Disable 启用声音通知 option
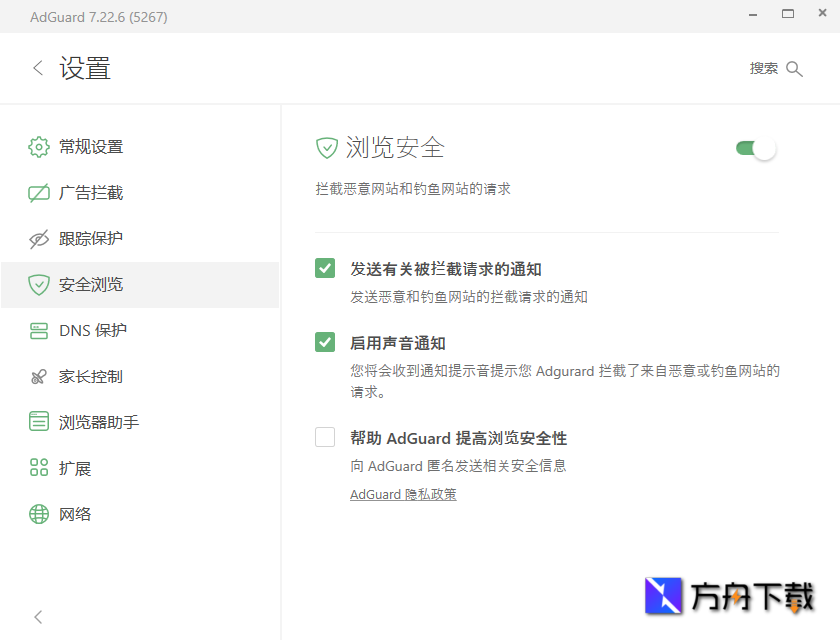 click(x=325, y=342)
